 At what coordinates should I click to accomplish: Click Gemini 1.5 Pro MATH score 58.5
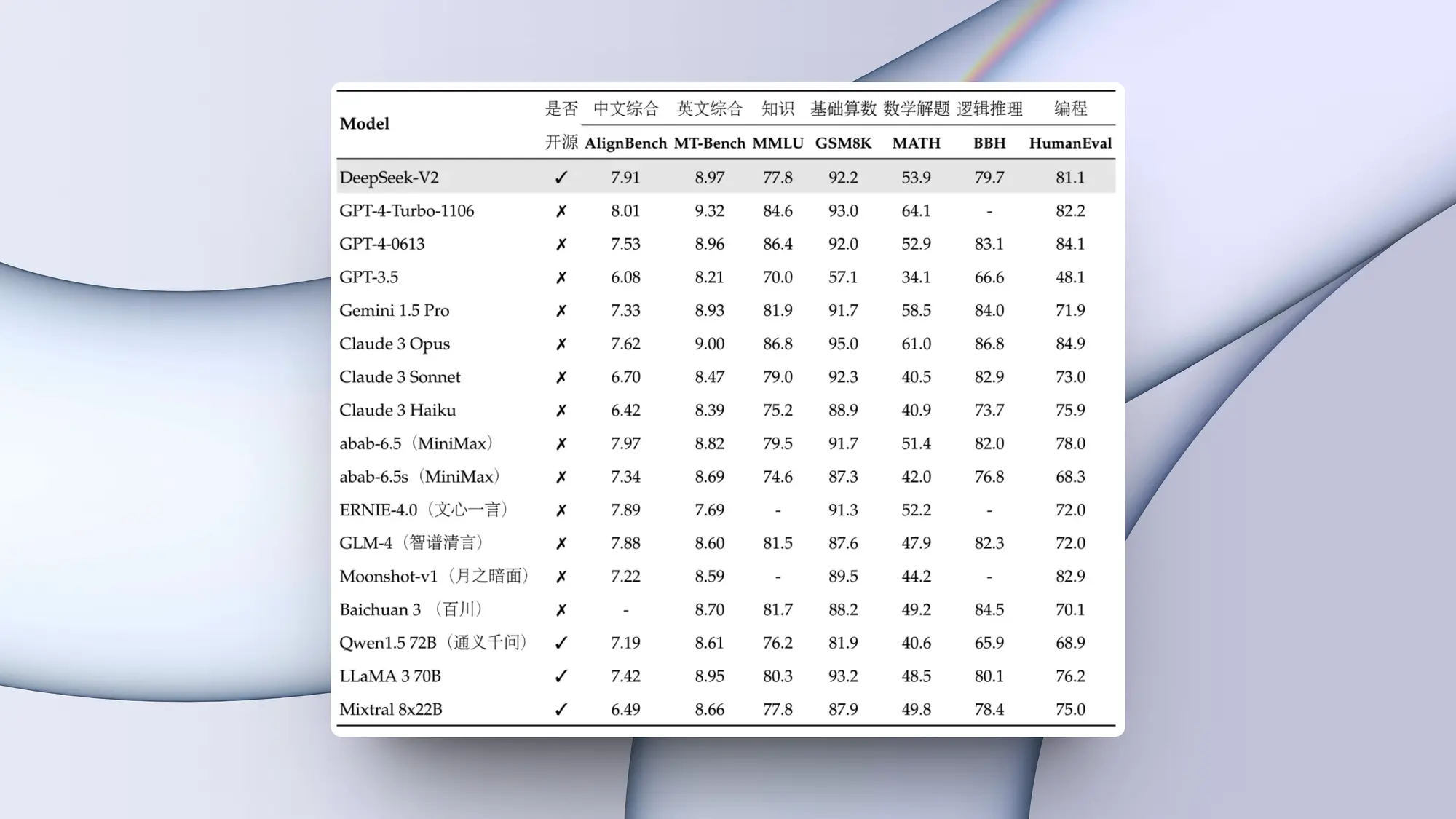916,311
